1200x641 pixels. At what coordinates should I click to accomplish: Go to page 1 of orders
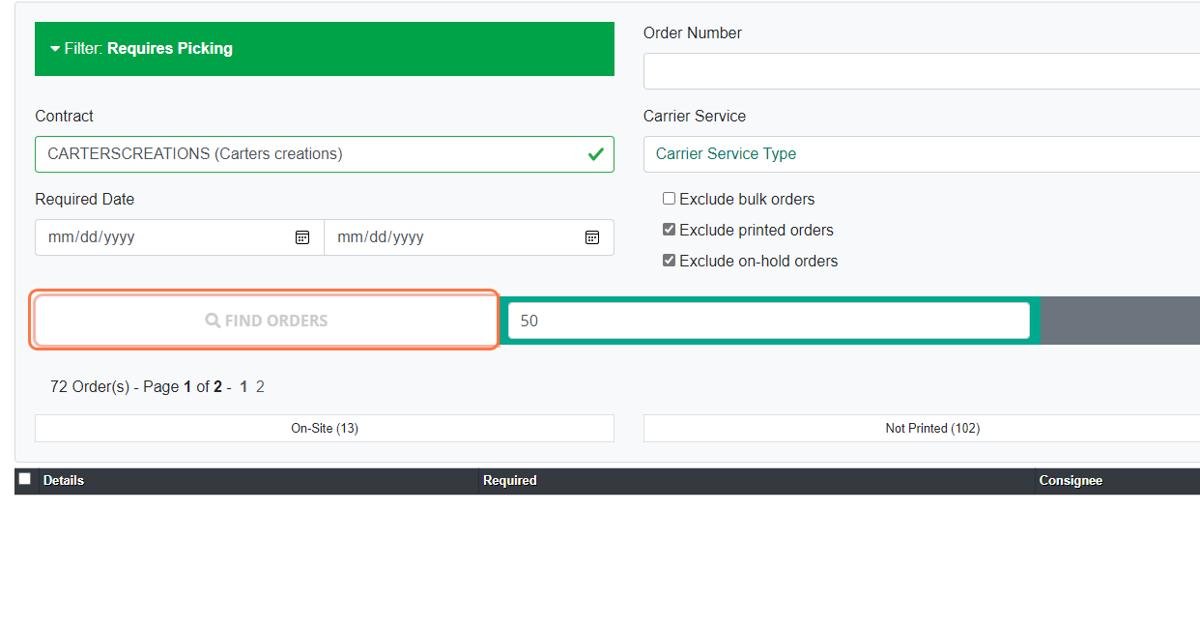[x=243, y=387]
